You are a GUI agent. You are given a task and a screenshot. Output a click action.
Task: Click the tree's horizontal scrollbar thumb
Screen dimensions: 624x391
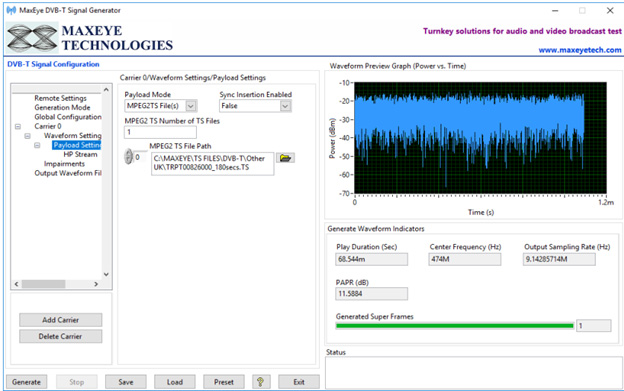coord(43,284)
